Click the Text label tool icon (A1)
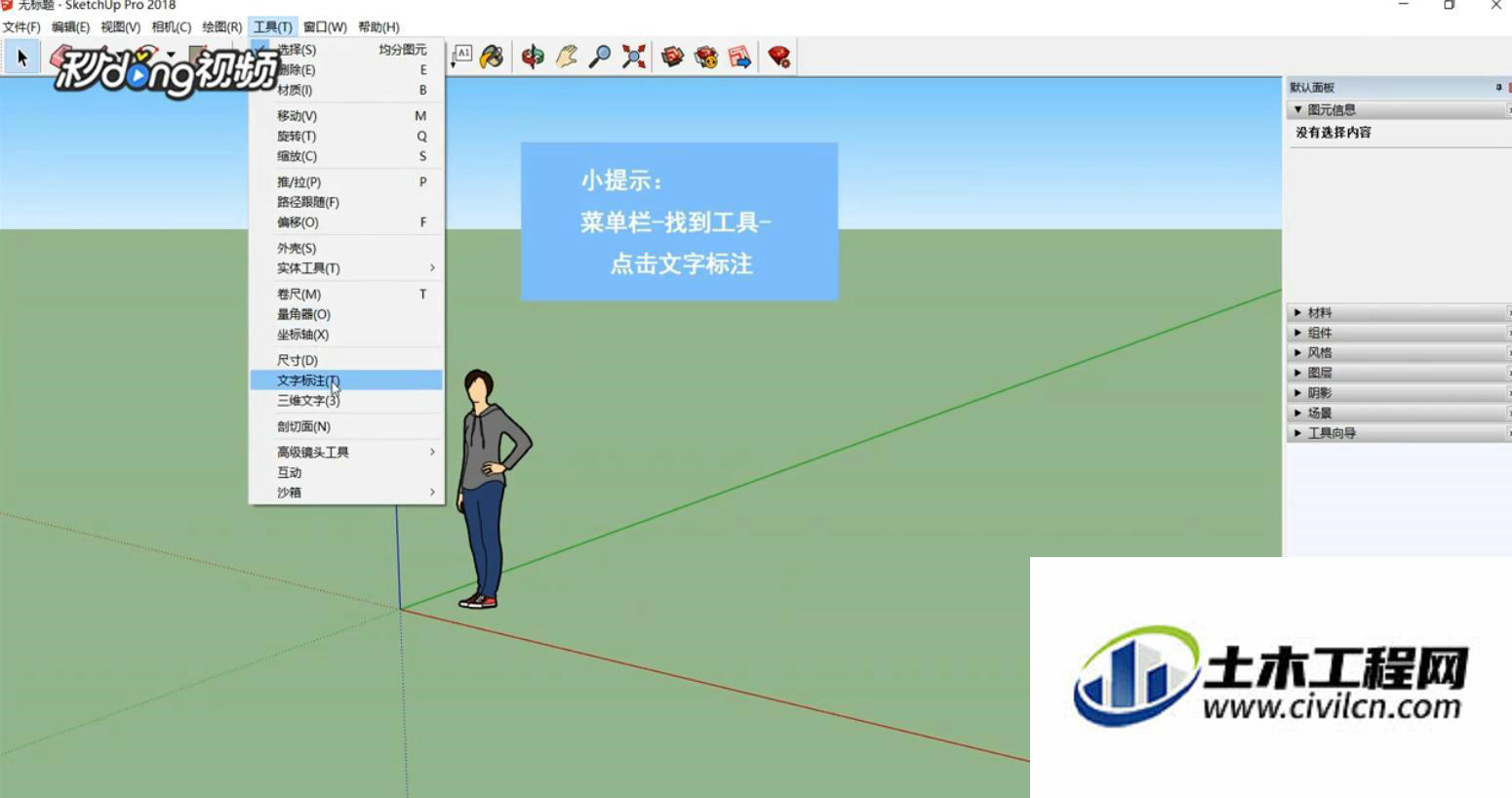Screen dimensions: 1512x798 [x=461, y=56]
